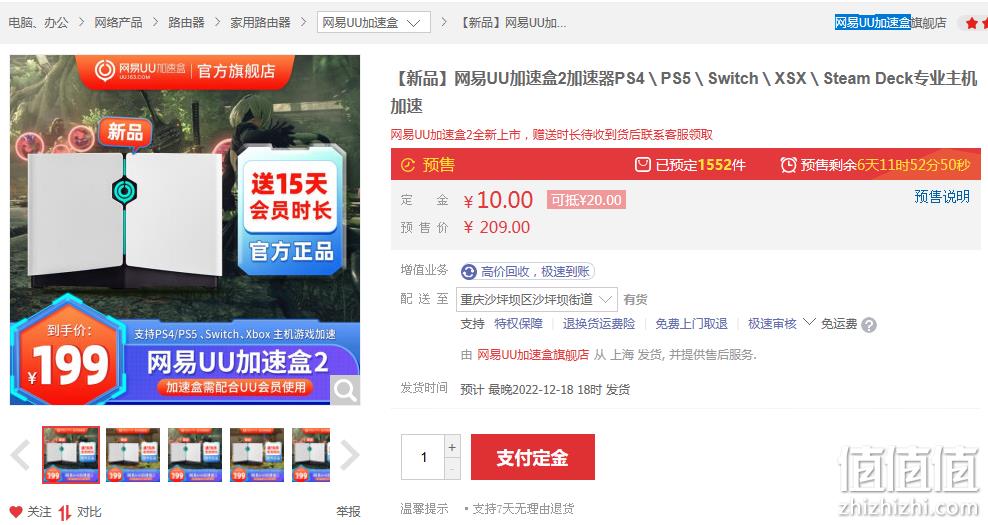Click the clock icon before 预售剩余
Image resolution: width=988 pixels, height=525 pixels.
[788, 165]
